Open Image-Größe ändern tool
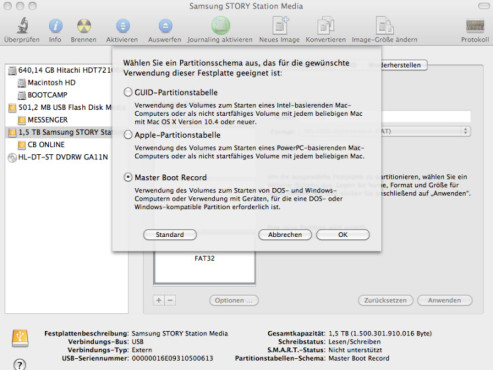The width and height of the screenshot is (493, 370). pos(384,25)
